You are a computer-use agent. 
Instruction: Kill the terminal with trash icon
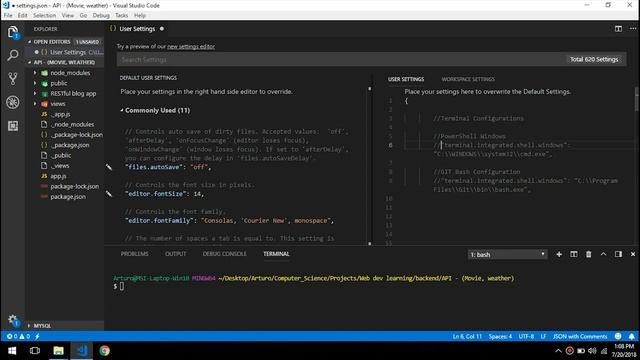[x=588, y=254]
